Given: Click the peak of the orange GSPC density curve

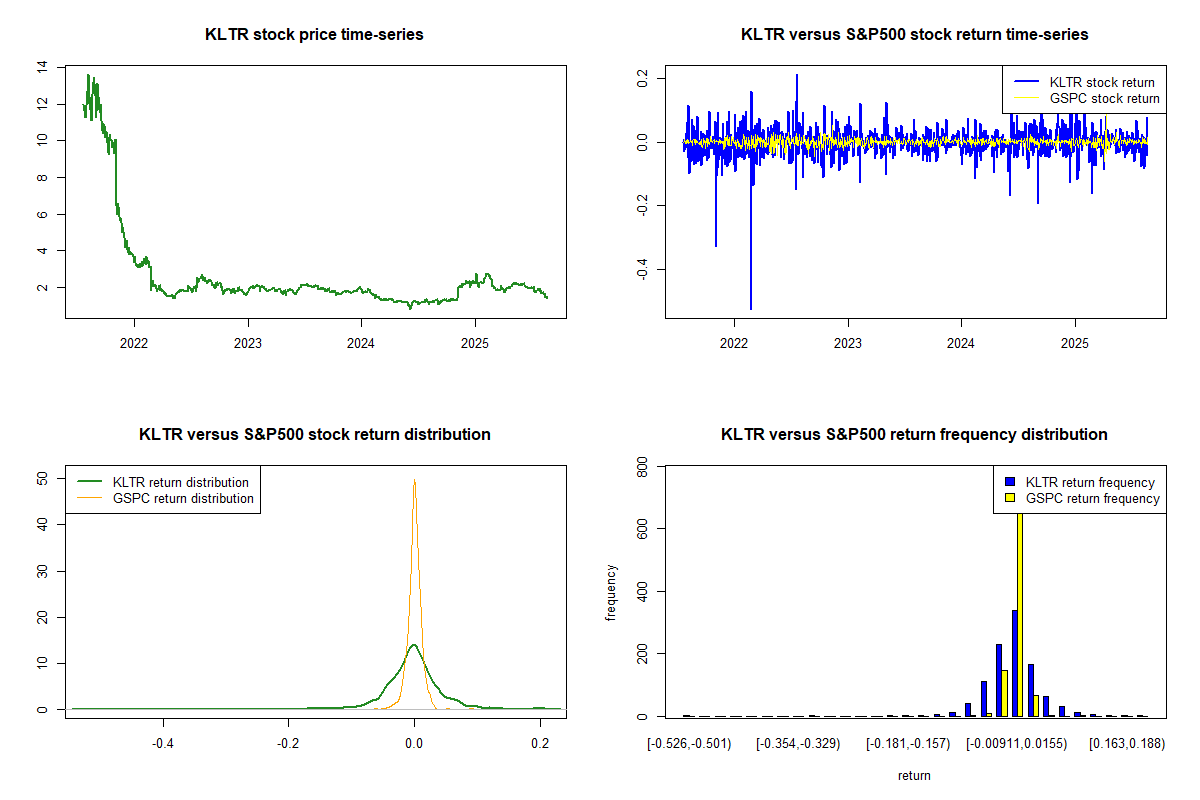Looking at the screenshot, I should 414,481.
